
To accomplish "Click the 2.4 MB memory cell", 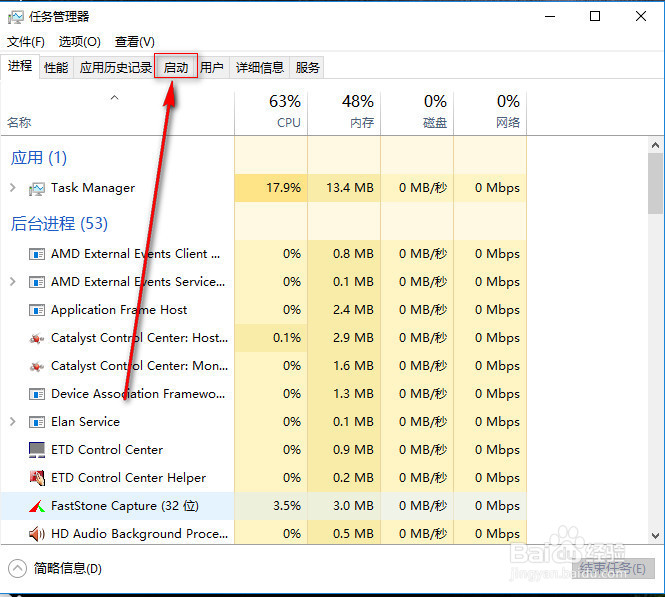I will (344, 310).
